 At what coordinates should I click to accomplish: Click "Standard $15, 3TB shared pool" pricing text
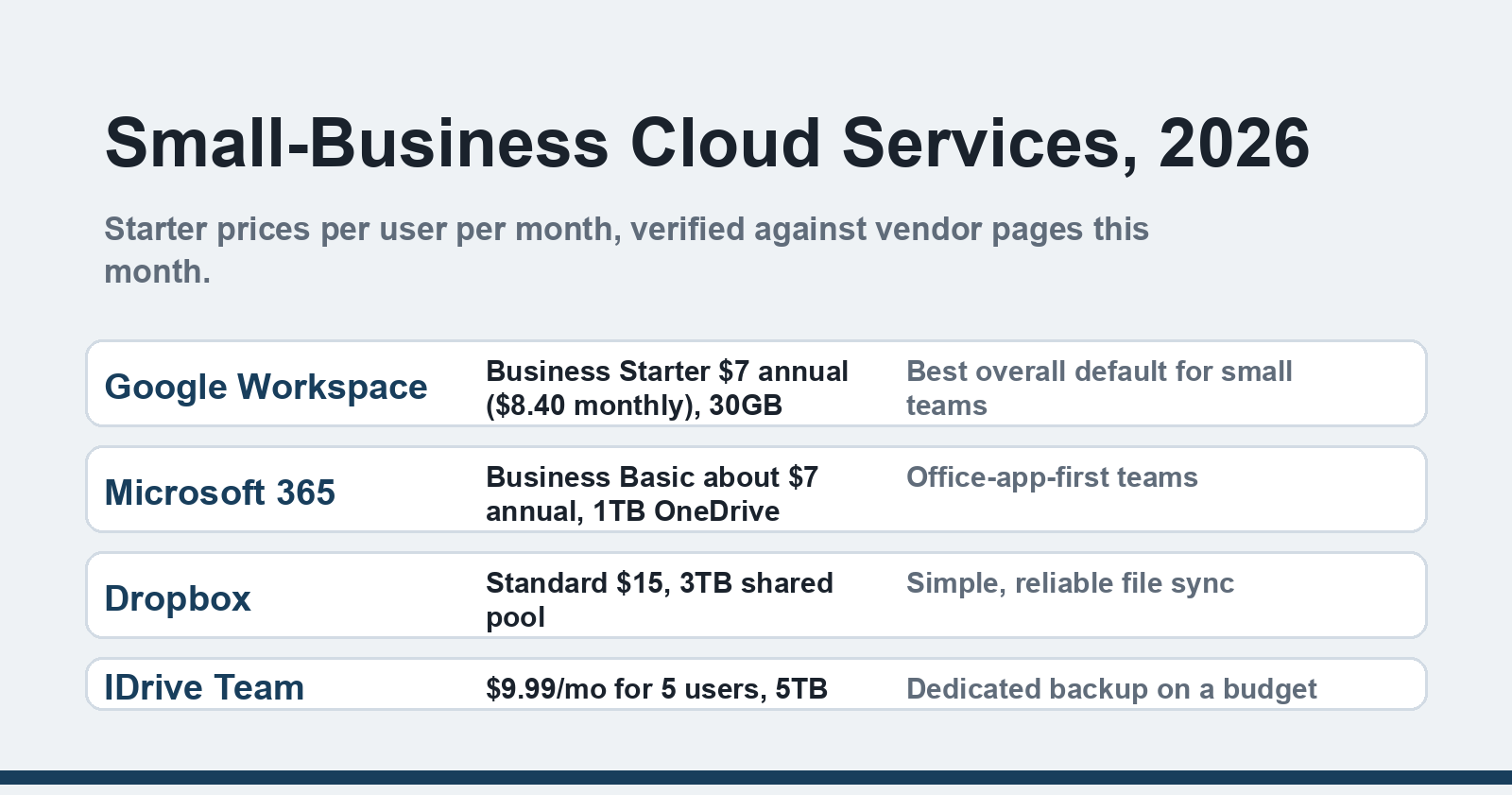tap(660, 600)
